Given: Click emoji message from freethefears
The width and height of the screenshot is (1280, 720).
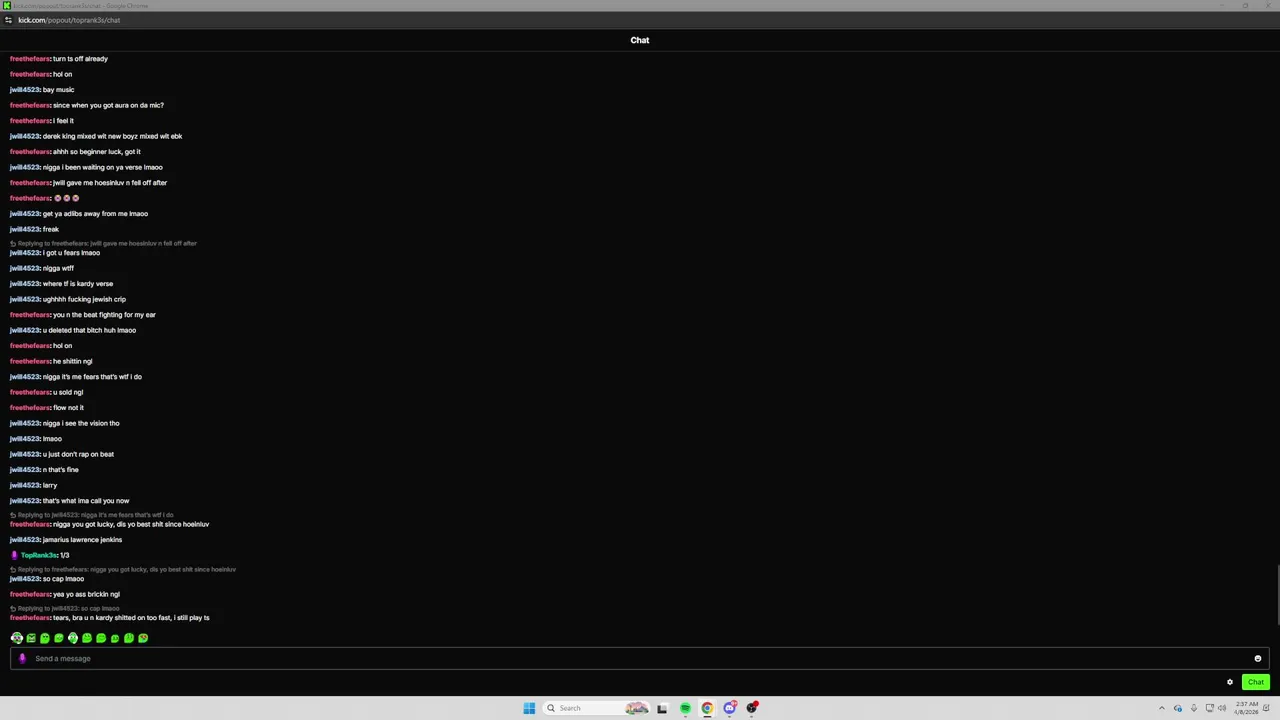Looking at the screenshot, I should (66, 198).
